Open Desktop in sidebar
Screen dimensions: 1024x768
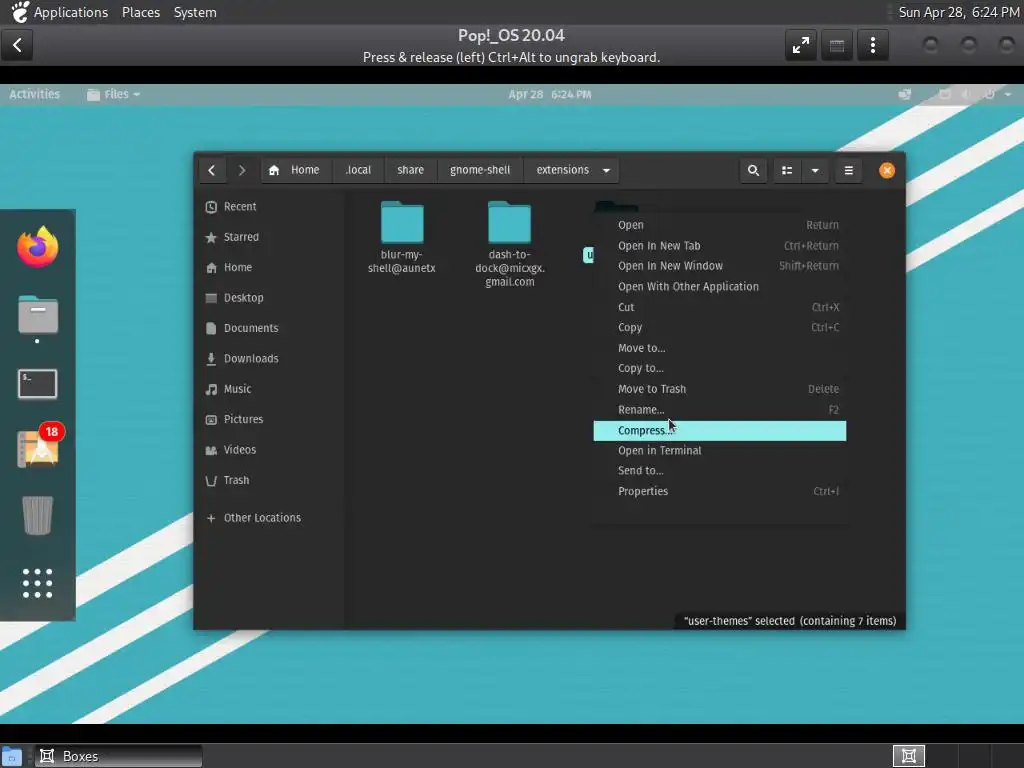269,298
